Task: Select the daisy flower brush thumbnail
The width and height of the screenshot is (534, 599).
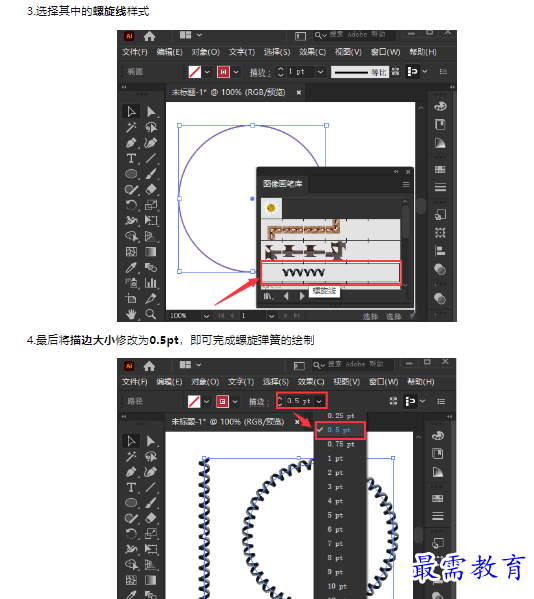Action: point(271,208)
